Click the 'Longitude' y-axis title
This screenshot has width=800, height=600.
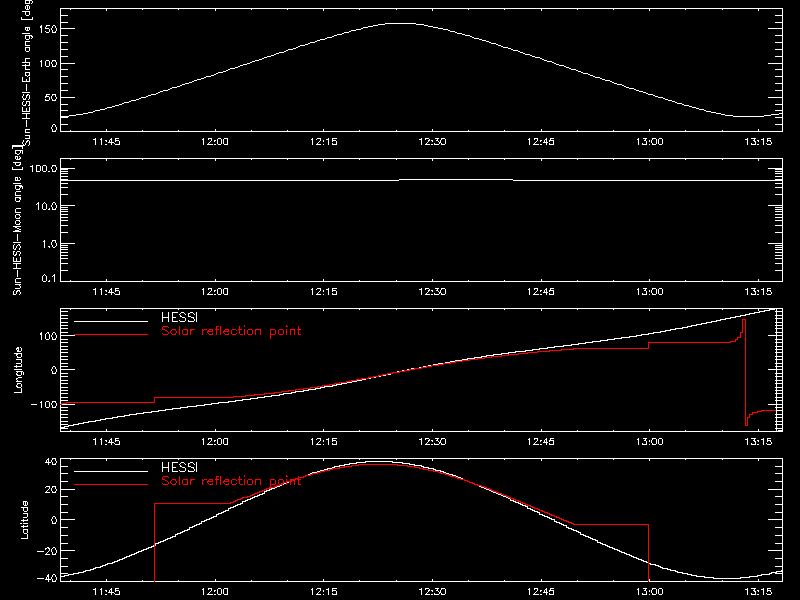(x=18, y=370)
